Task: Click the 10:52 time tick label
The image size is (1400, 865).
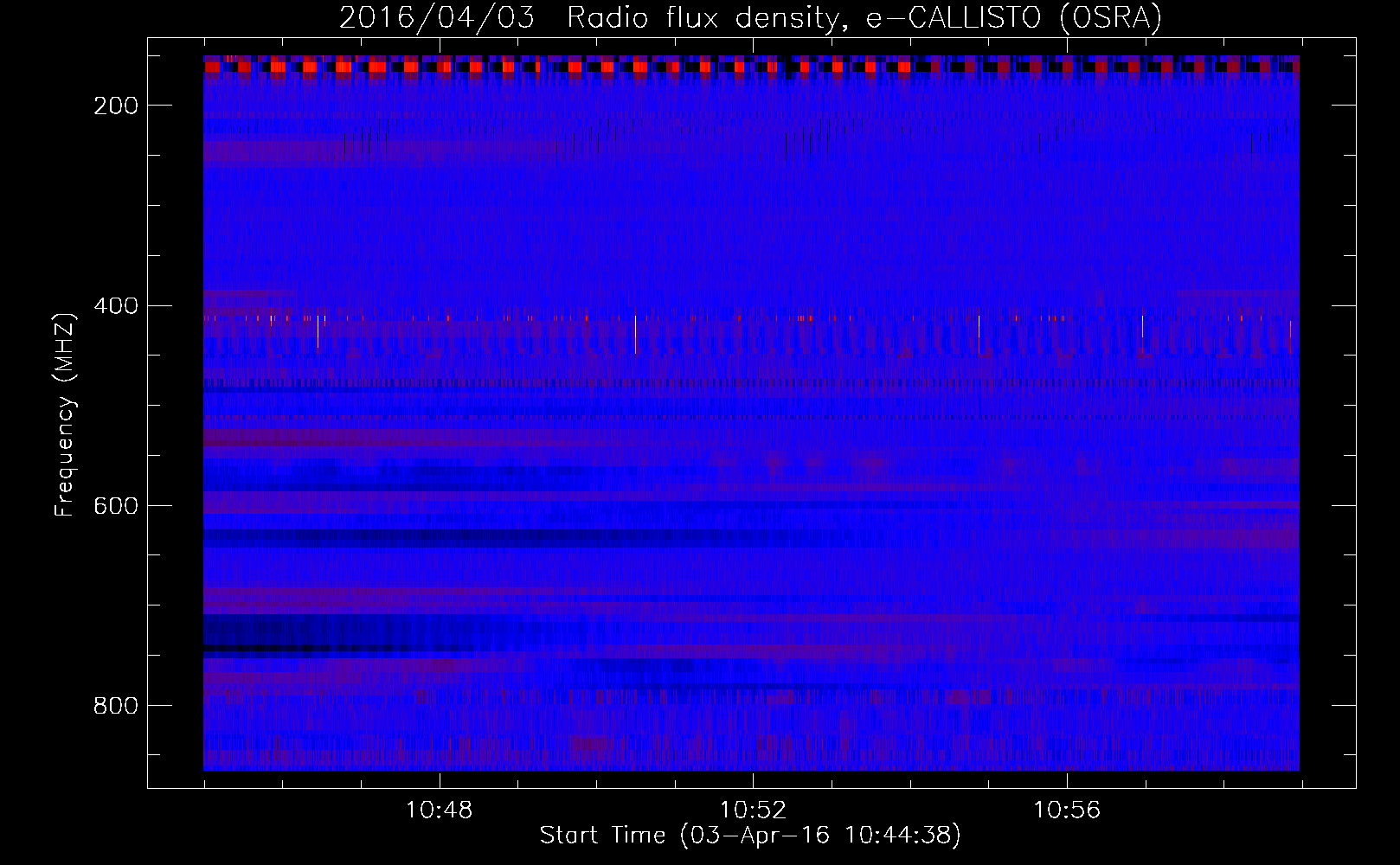Action: click(753, 810)
